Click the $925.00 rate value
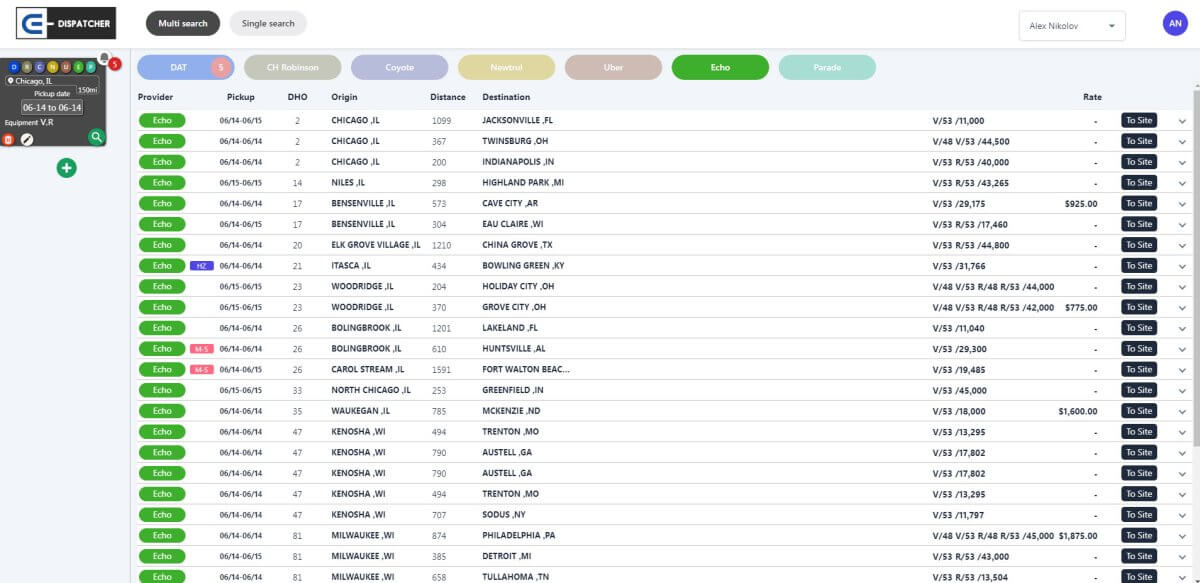Viewport: 1200px width, 583px height. (x=1081, y=204)
